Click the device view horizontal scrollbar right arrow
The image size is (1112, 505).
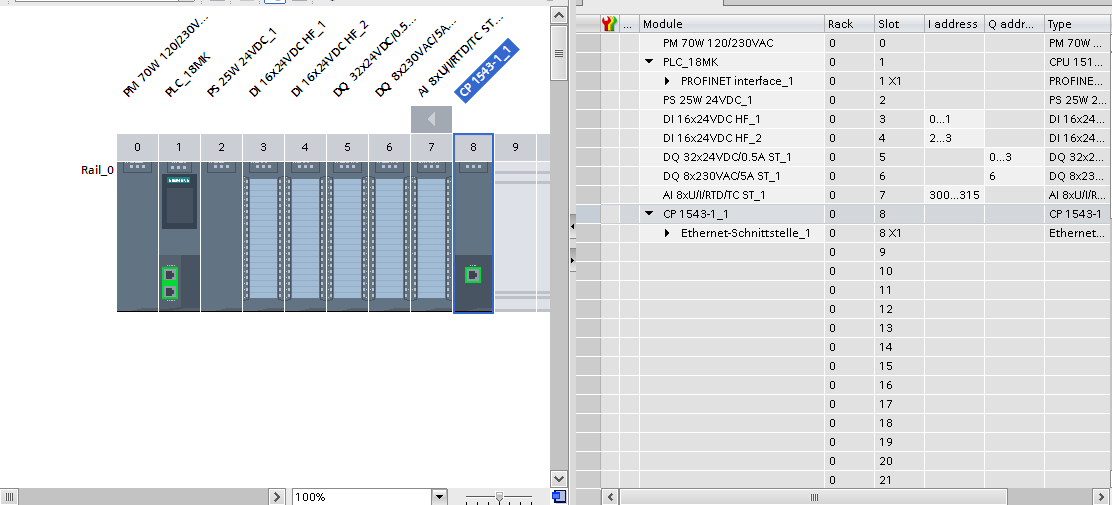tap(279, 497)
